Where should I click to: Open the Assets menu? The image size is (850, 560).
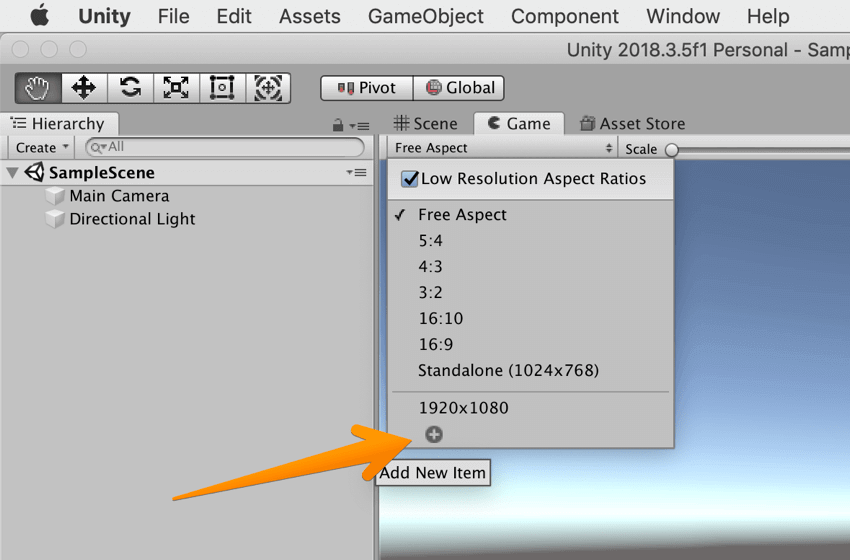(x=310, y=16)
